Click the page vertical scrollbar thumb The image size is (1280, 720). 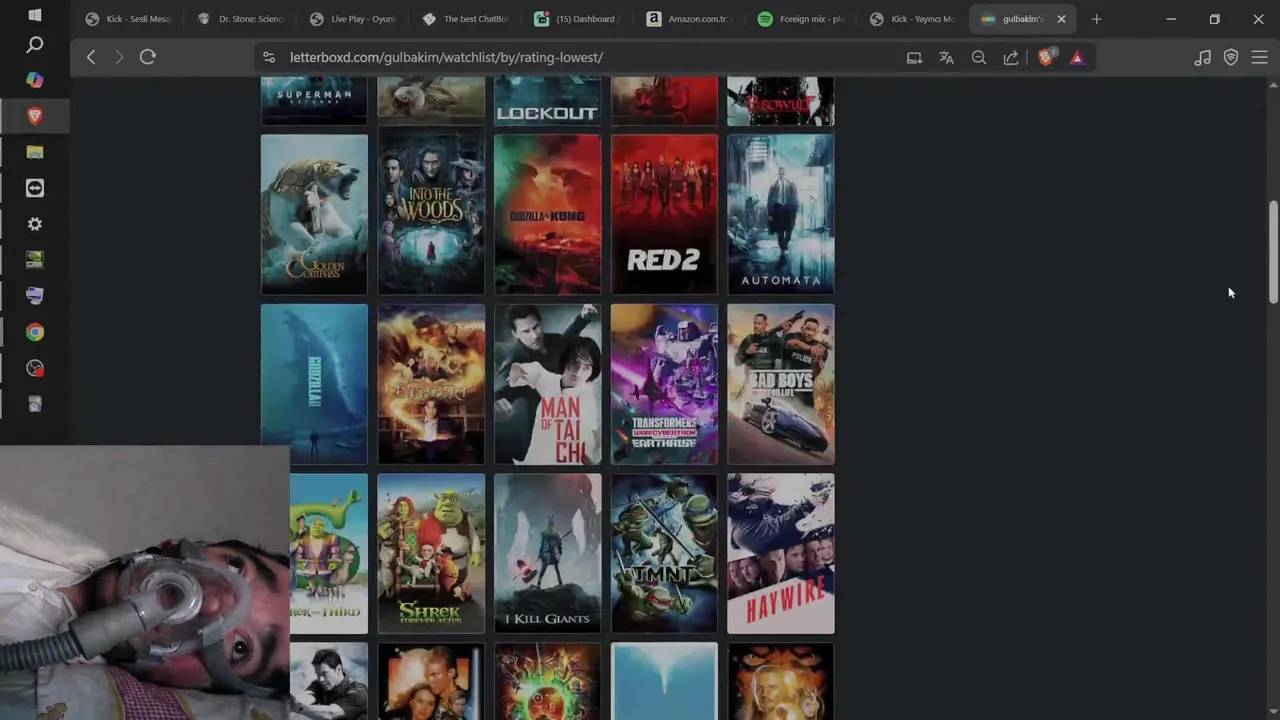[x=1273, y=252]
